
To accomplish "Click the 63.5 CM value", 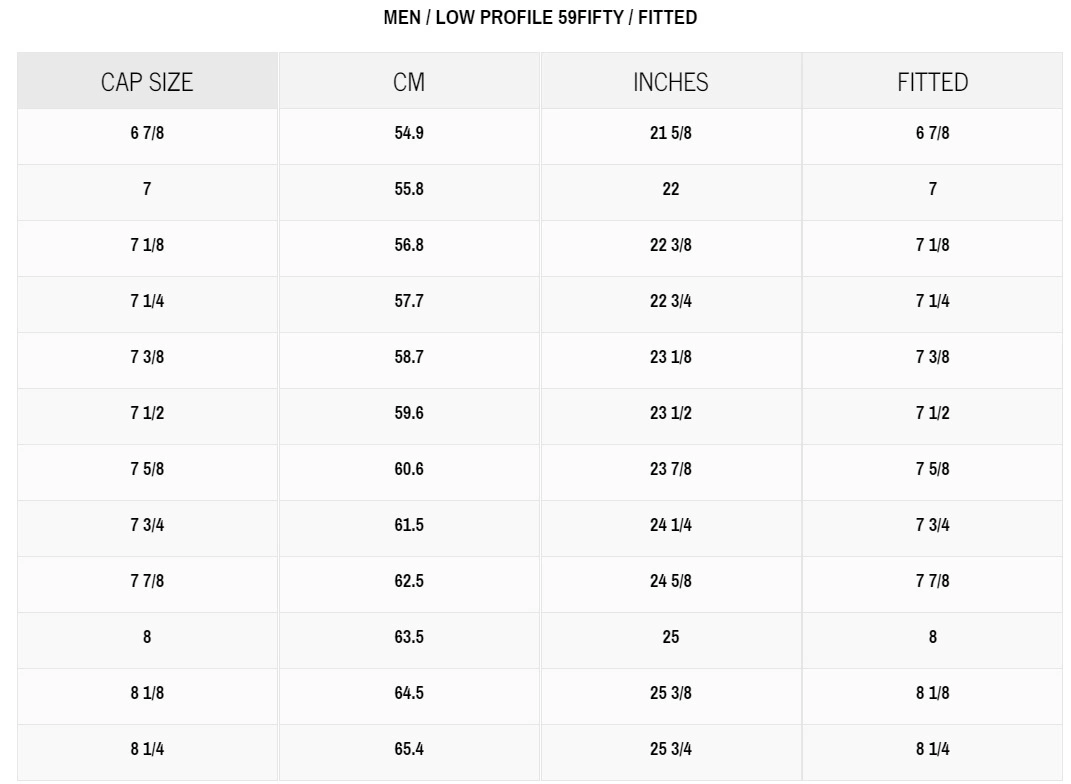I will (x=409, y=637).
